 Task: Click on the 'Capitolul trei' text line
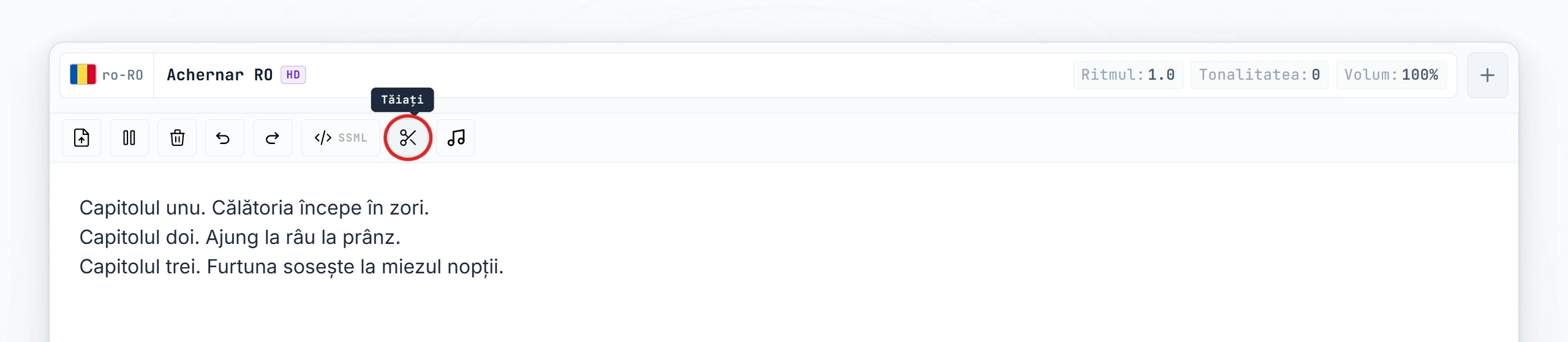292,267
